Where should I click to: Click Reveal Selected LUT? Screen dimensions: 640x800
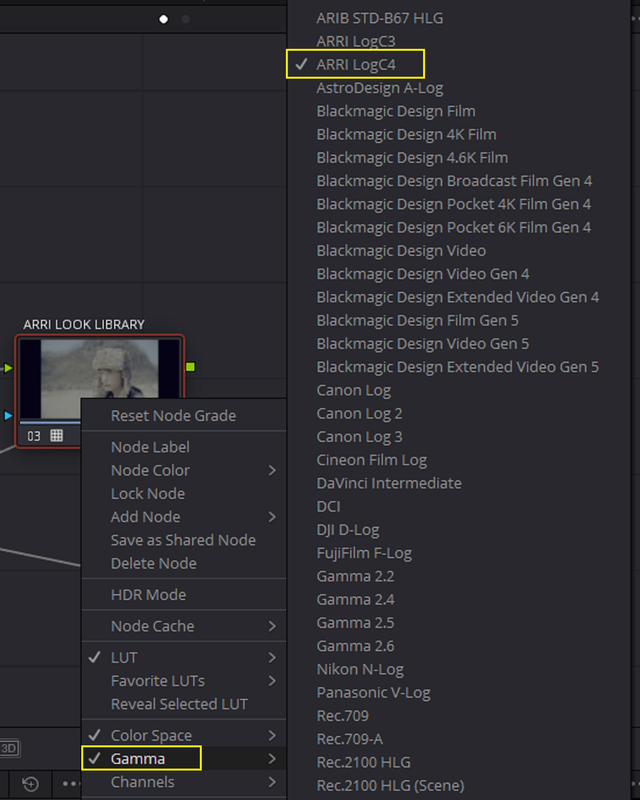(179, 704)
